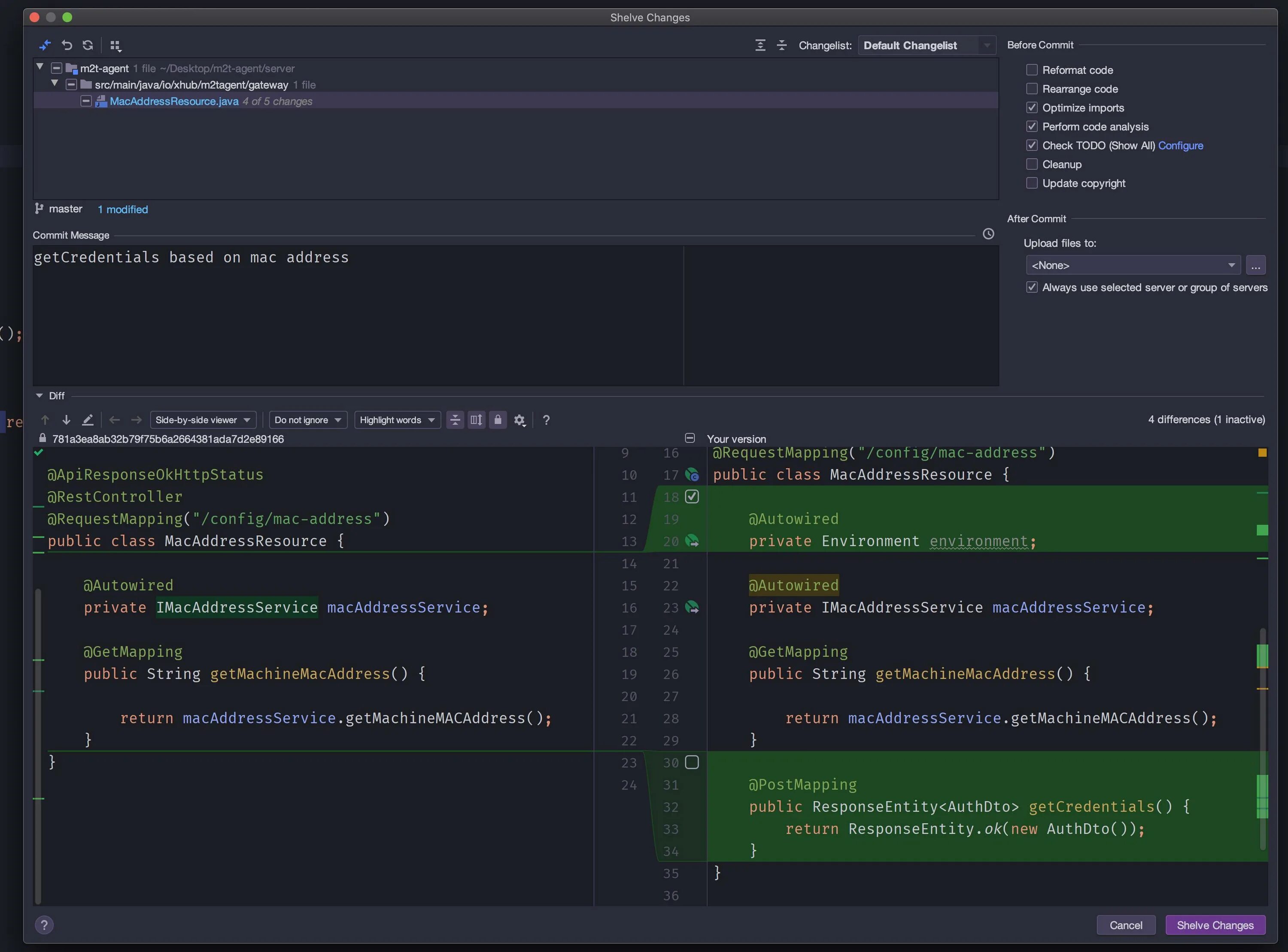Include the getCredentials change chunk checkbox
This screenshot has width=1288, height=952.
[692, 762]
